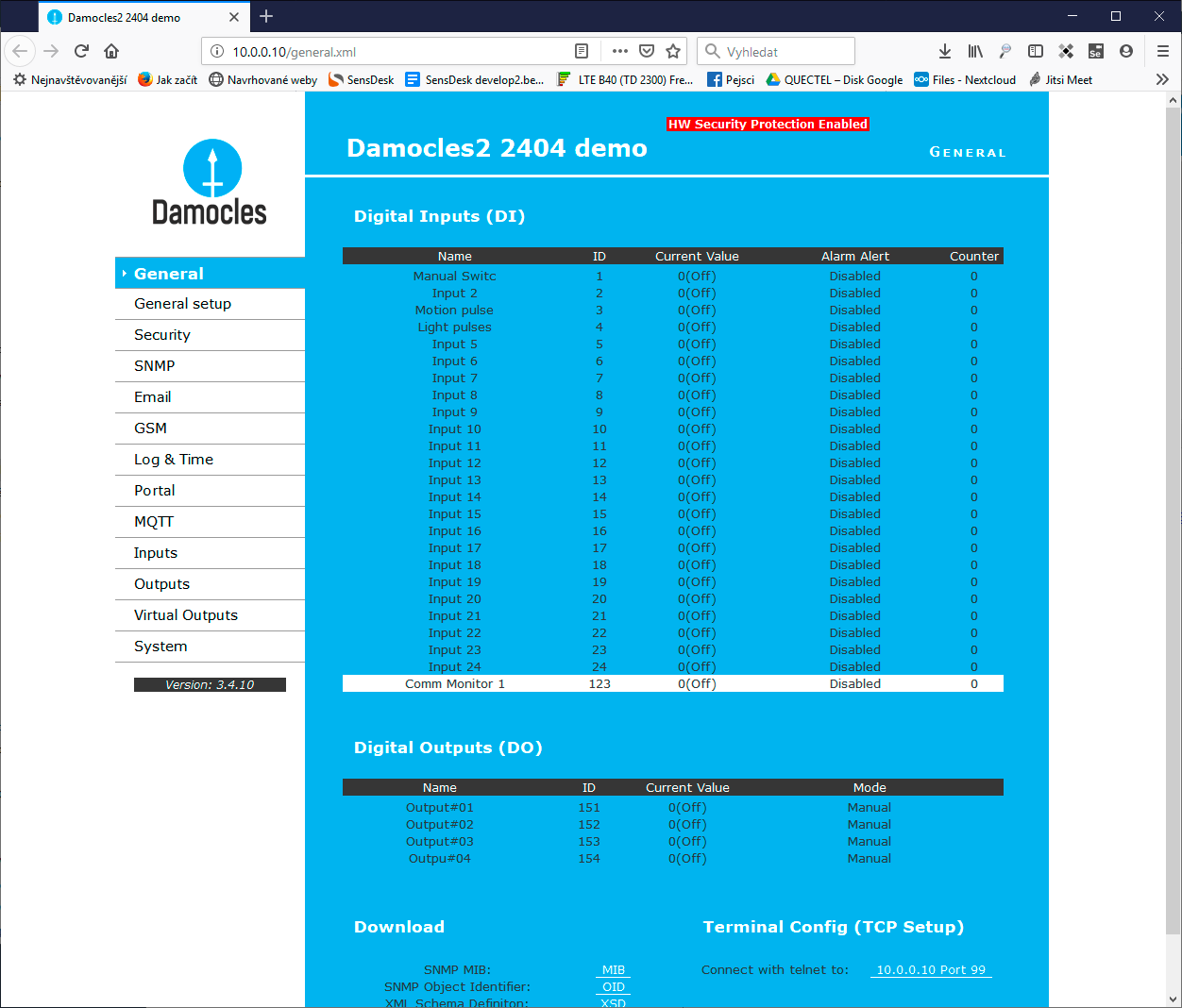Click Output#01 name in outputs table
The width and height of the screenshot is (1182, 1008).
coord(440,808)
